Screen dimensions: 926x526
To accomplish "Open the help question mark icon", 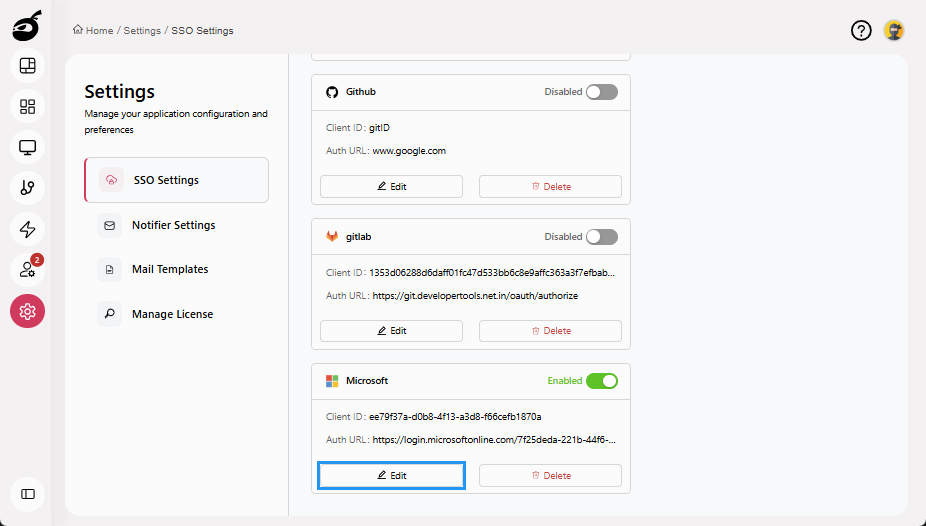I will click(861, 30).
